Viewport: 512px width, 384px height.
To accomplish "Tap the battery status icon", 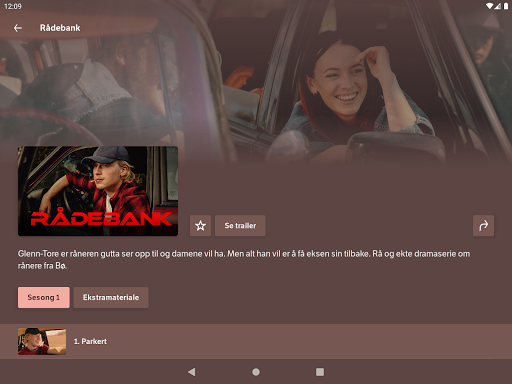I will 506,6.
